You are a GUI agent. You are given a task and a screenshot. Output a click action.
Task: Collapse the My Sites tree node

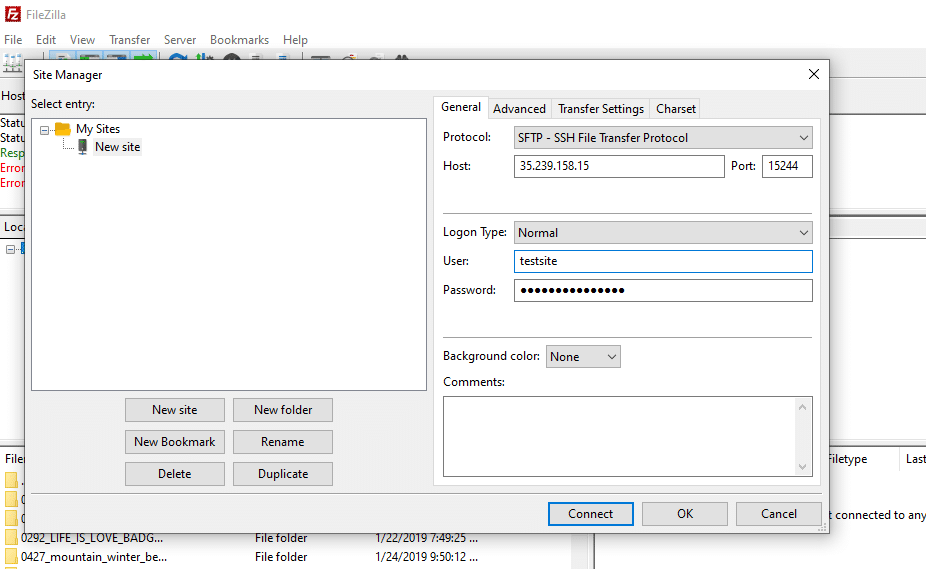tap(44, 129)
